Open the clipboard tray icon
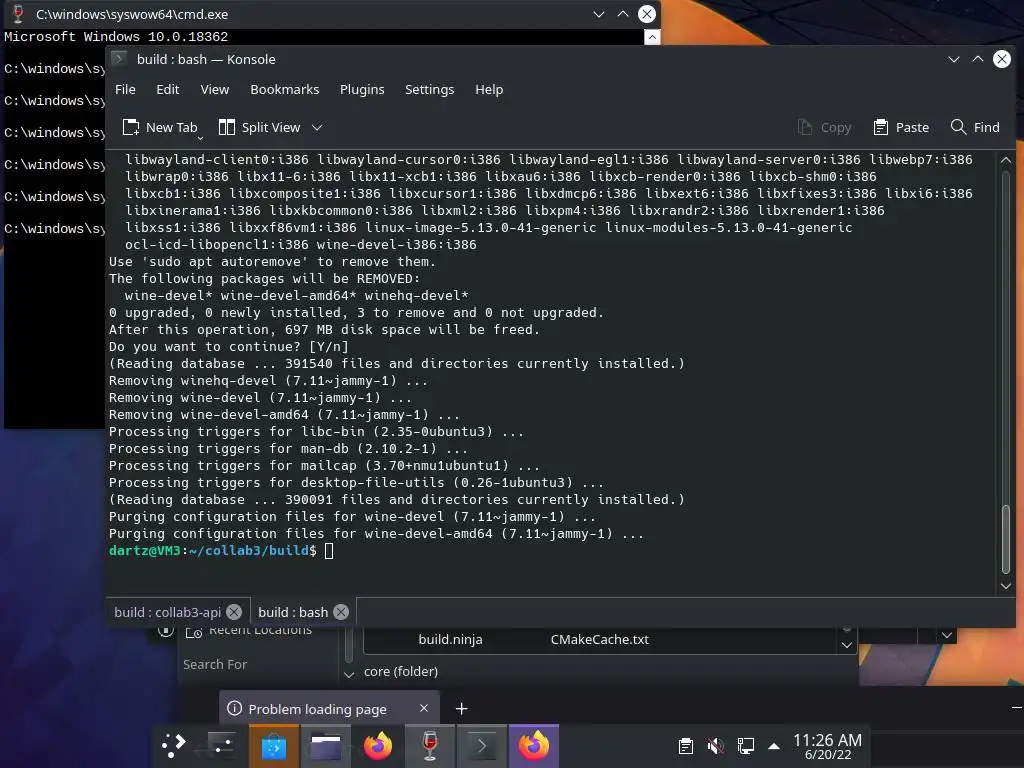1024x768 pixels. tap(685, 746)
